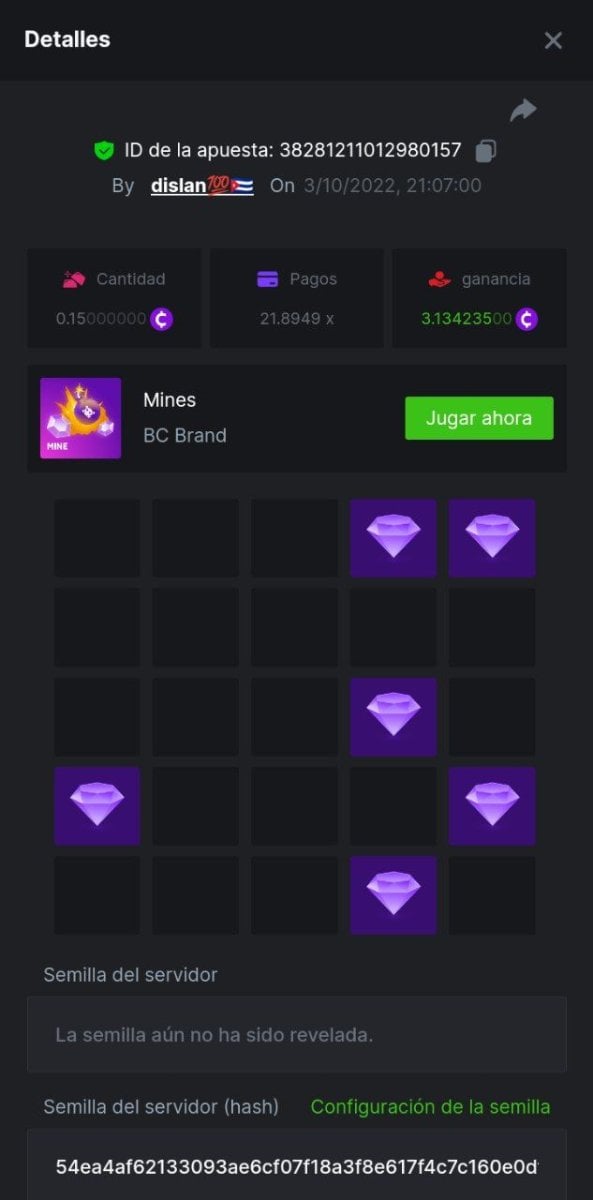Click the server seed hash field

click(x=297, y=1165)
